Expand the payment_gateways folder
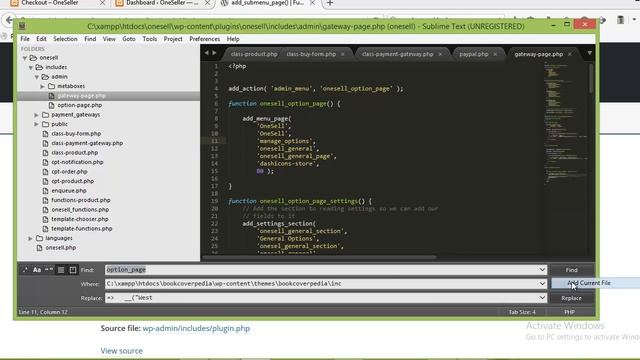 click(x=36, y=115)
